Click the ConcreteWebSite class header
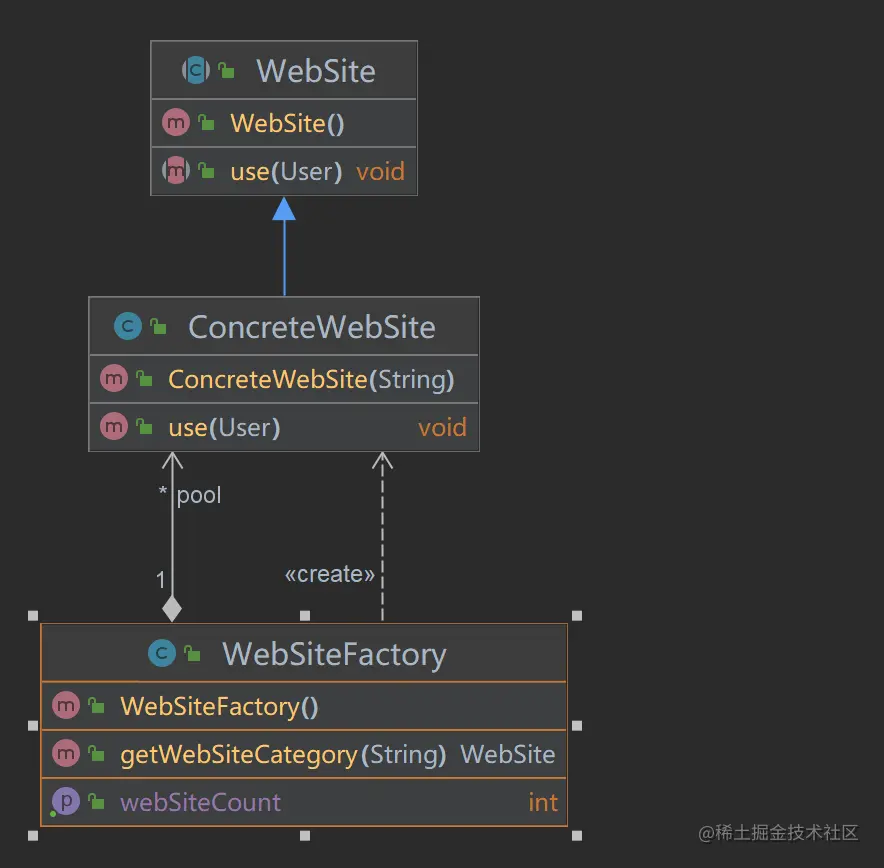 point(312,326)
